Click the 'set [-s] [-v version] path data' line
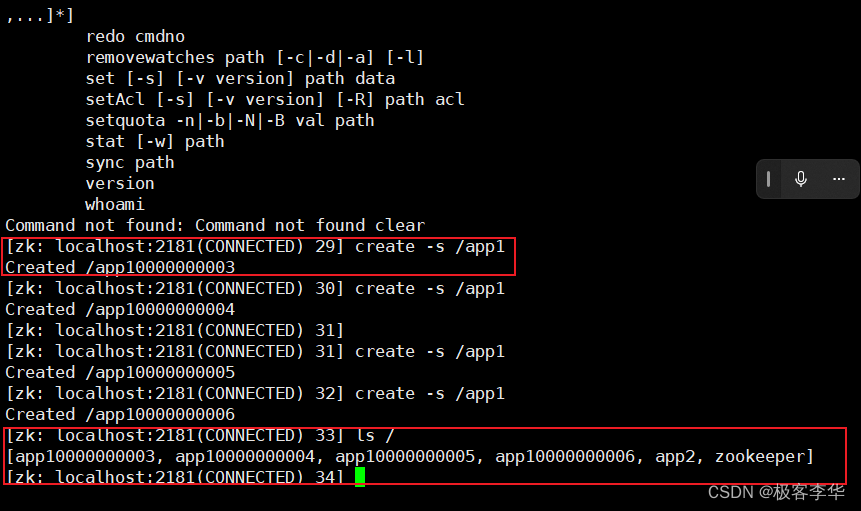 [240, 78]
